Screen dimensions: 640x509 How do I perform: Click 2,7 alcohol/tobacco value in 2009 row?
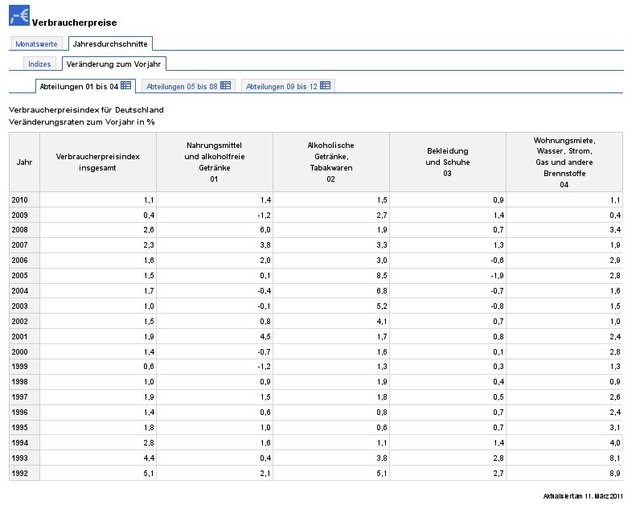382,215
